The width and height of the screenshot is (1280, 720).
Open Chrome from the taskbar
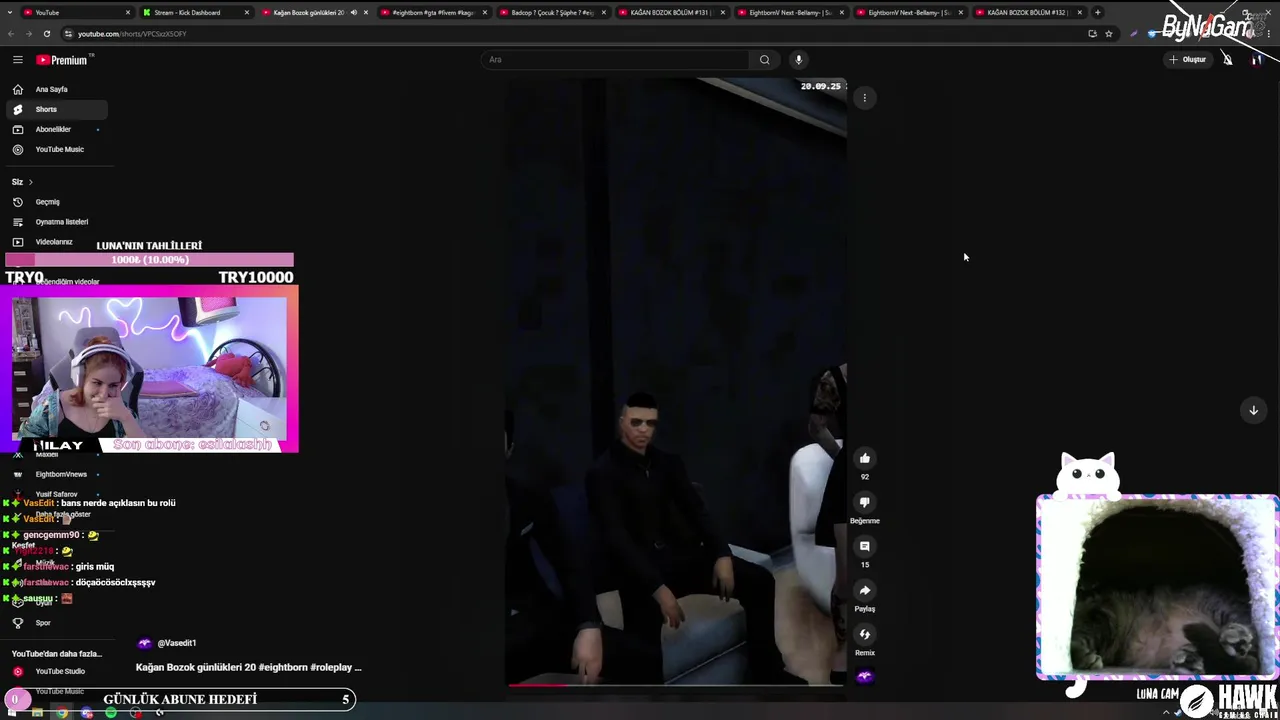62,712
